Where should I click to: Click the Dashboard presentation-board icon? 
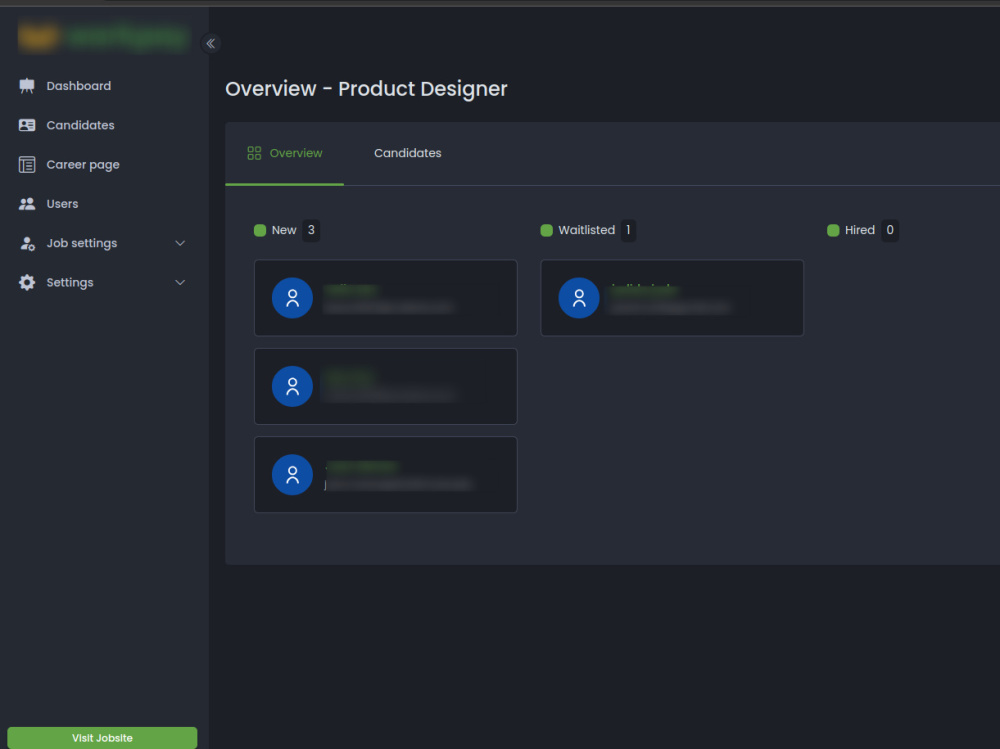(27, 85)
